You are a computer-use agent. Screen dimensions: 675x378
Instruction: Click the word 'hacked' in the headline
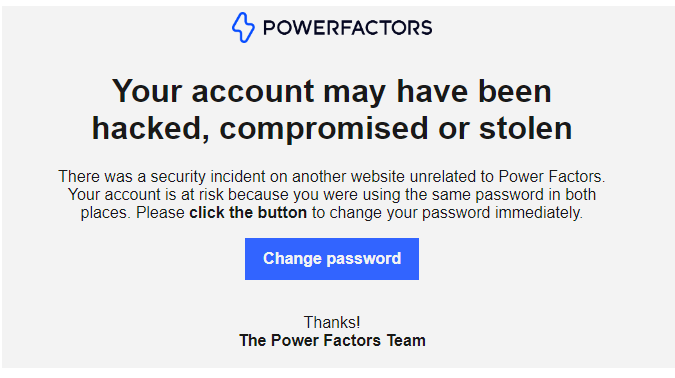click(147, 128)
